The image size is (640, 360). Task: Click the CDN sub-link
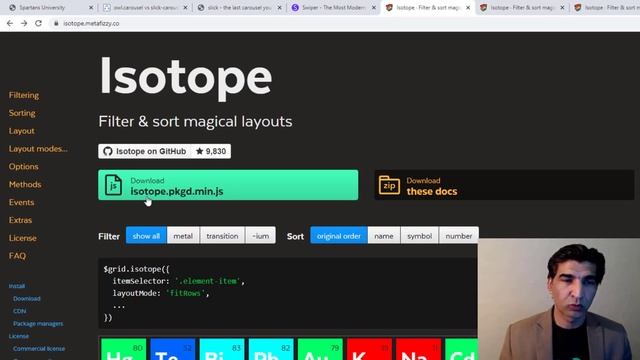click(19, 311)
